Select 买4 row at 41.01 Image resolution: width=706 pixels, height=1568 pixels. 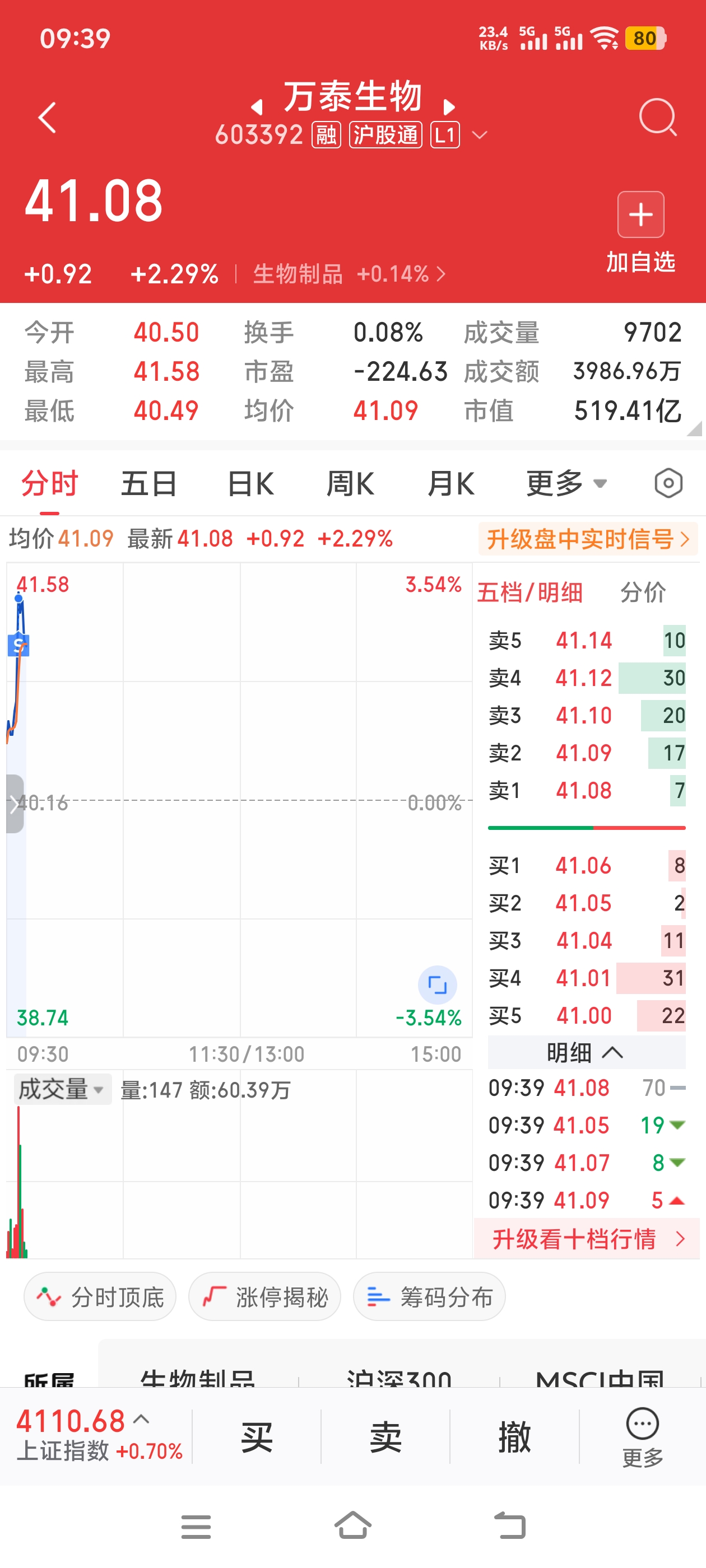(x=587, y=978)
